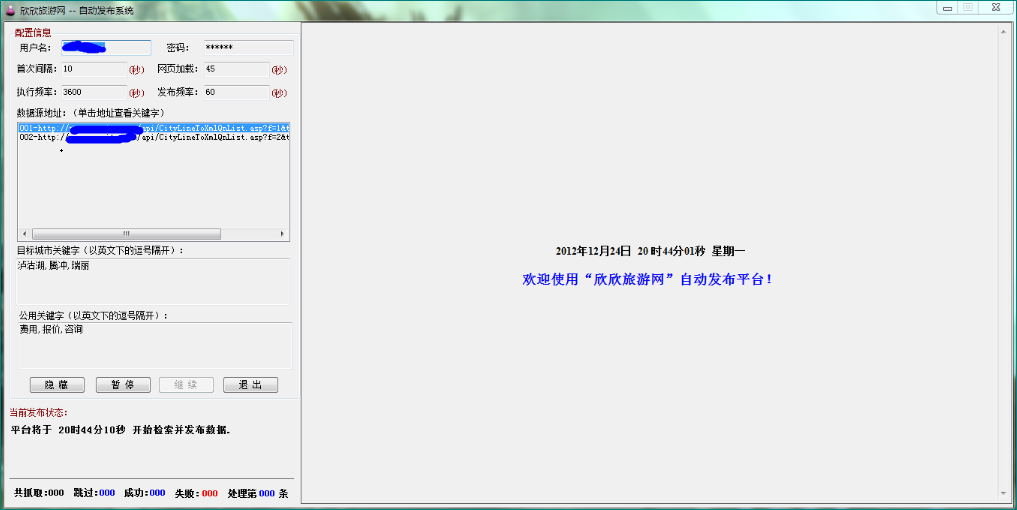This screenshot has width=1017, height=510.
Task: Click the 用户名 input field
Action: (106, 47)
